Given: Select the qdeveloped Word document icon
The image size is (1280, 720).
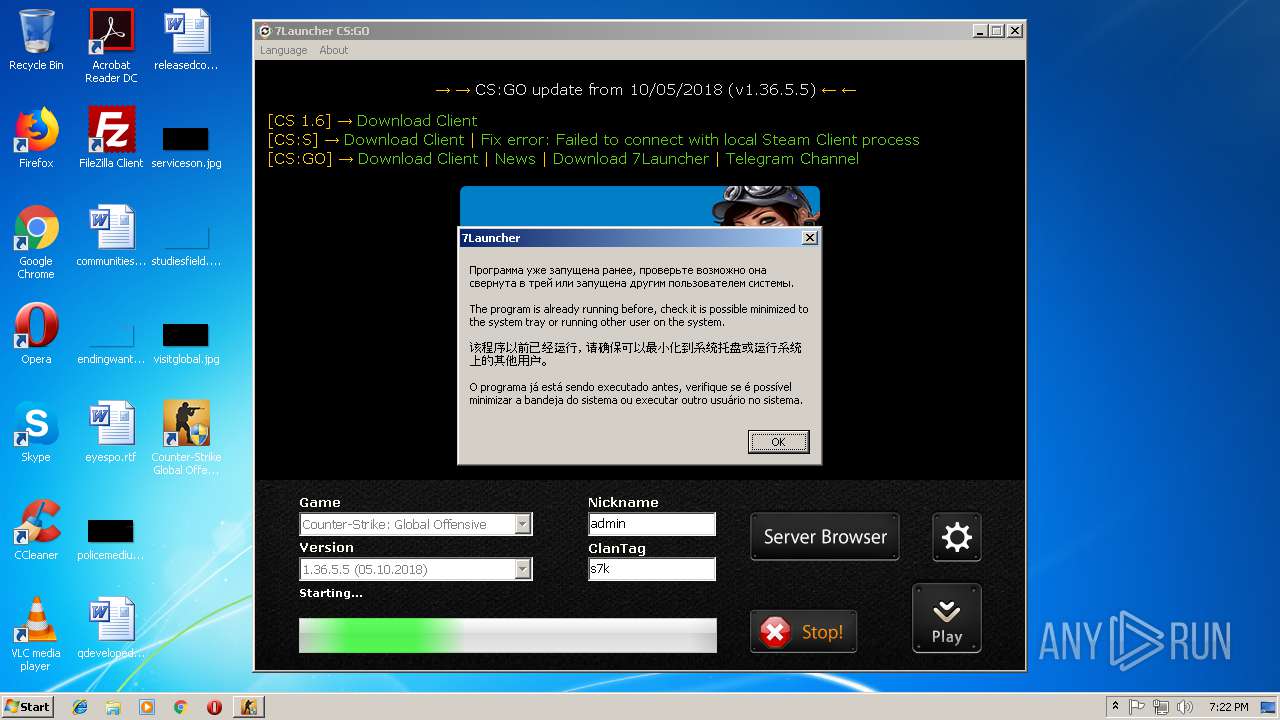Looking at the screenshot, I should click(x=111, y=628).
